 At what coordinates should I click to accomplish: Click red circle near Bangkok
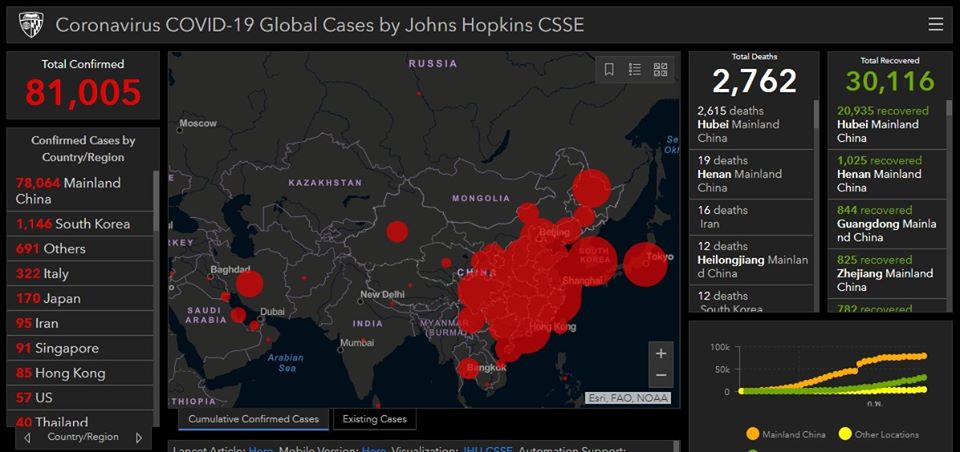(x=469, y=368)
